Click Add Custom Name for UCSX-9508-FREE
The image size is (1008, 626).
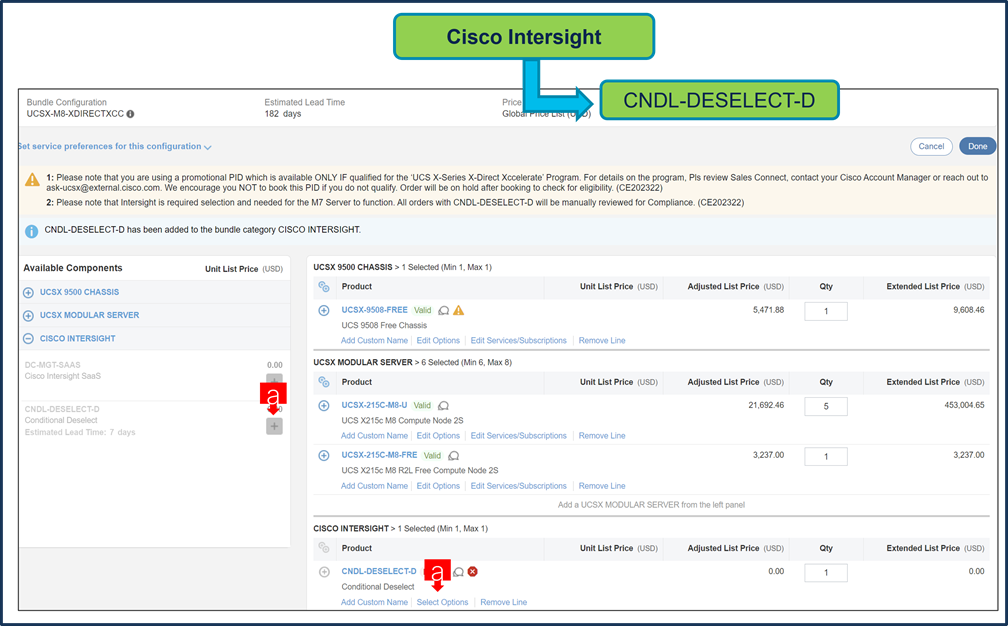click(374, 341)
